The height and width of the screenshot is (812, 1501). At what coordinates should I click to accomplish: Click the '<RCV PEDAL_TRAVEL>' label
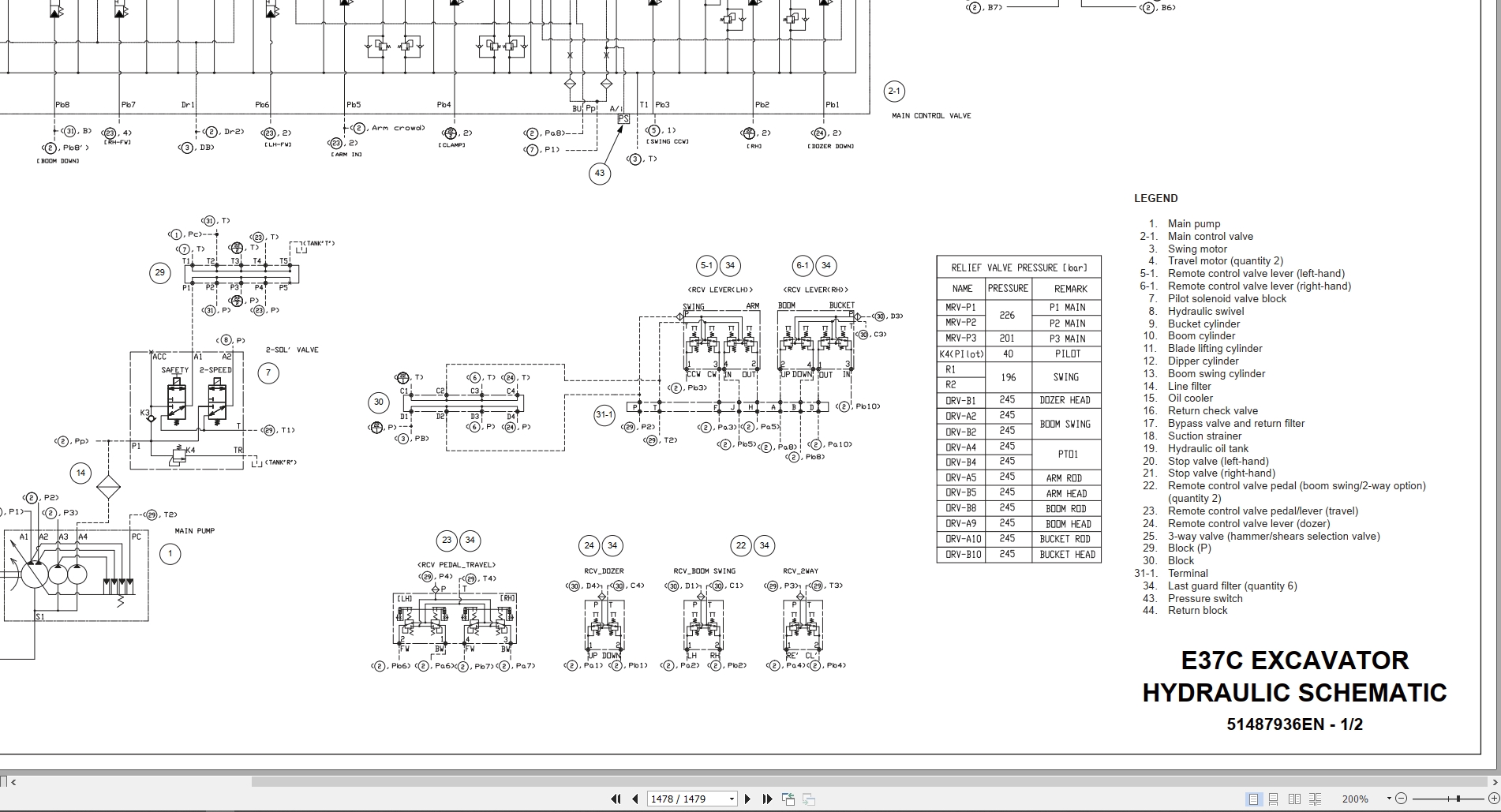[456, 565]
